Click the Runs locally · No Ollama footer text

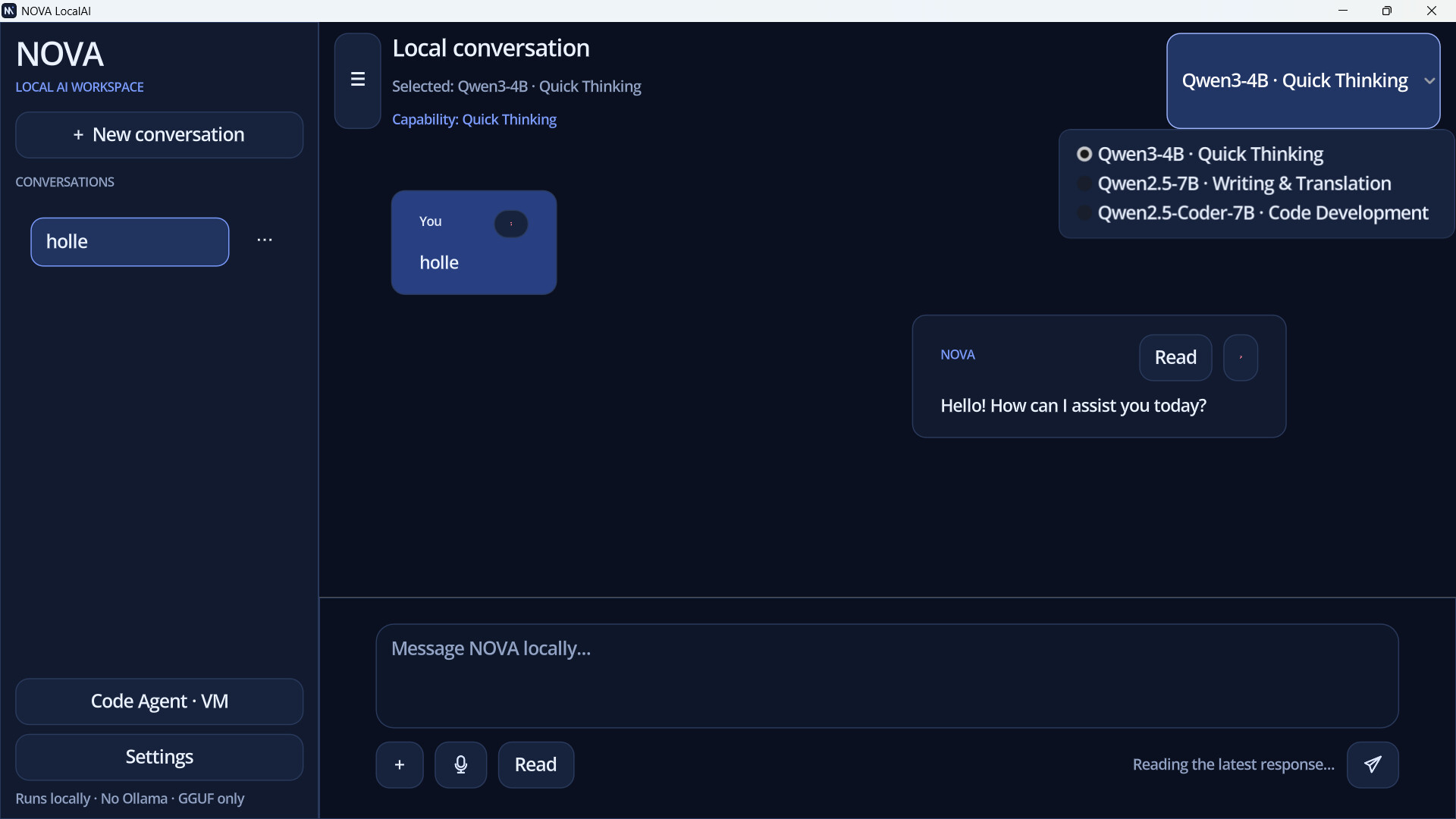(130, 799)
